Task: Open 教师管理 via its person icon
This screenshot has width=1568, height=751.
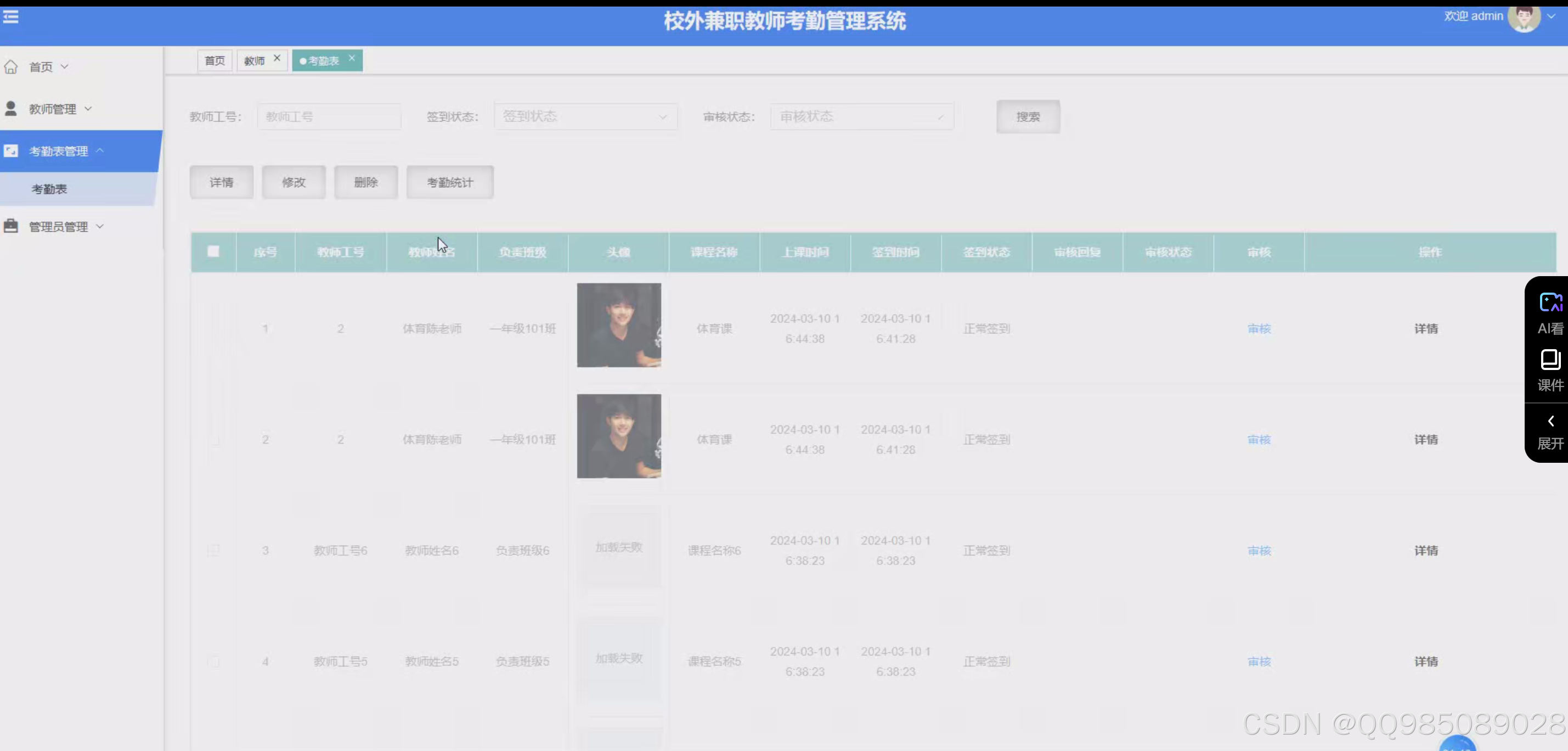Action: tap(11, 108)
